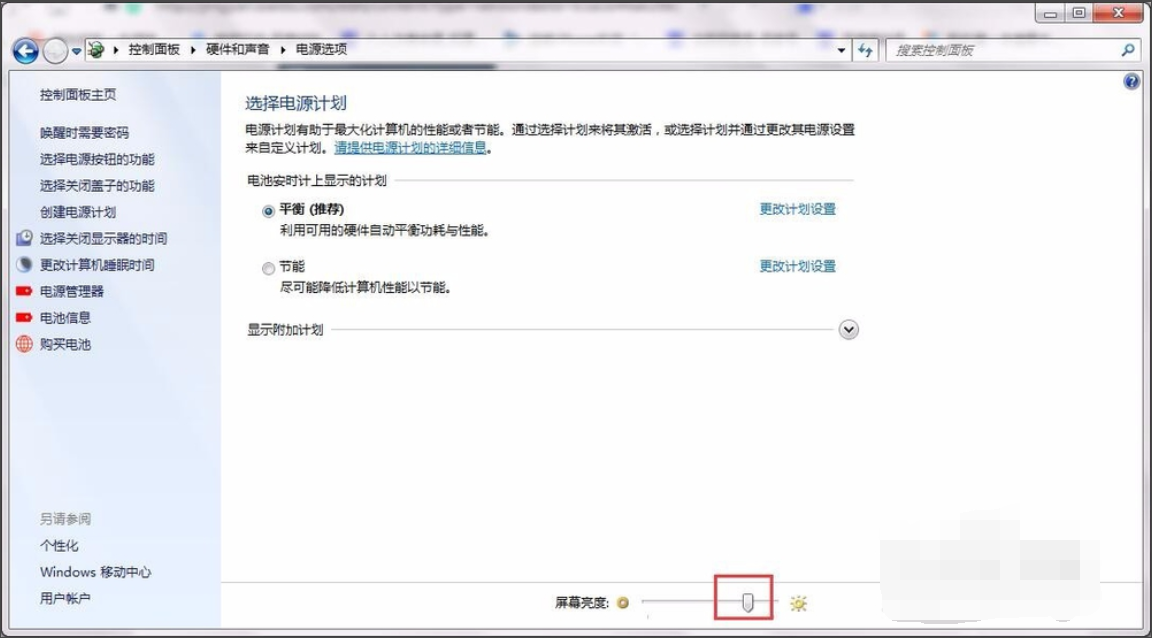
Task: Click the back navigation arrow
Action: [24, 49]
